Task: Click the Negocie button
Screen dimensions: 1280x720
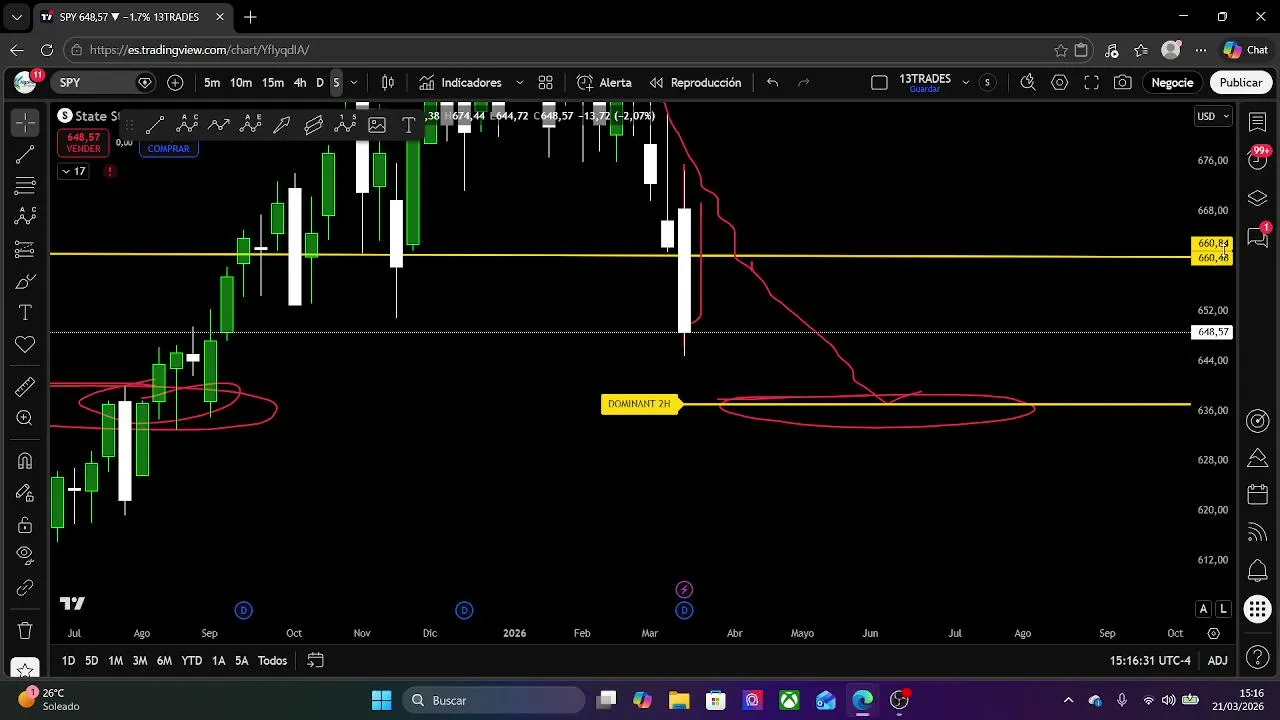Action: click(1172, 83)
